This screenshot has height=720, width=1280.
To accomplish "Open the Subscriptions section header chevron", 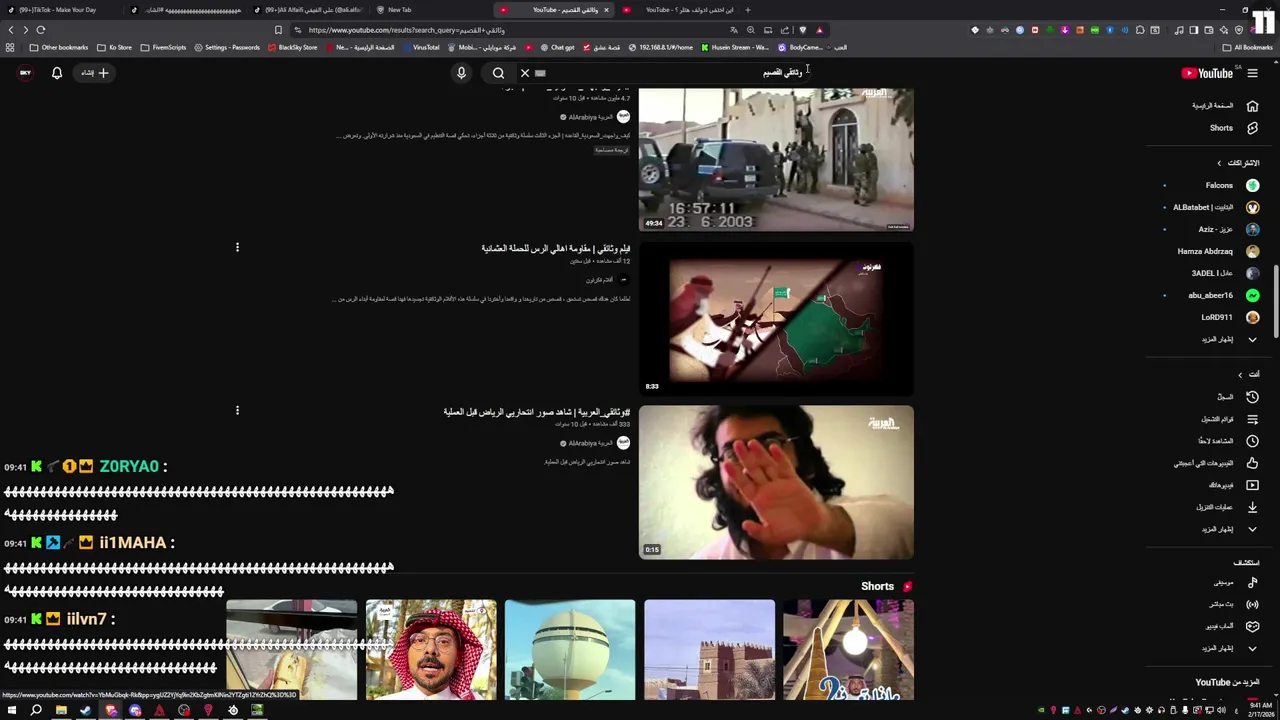I will click(1219, 163).
